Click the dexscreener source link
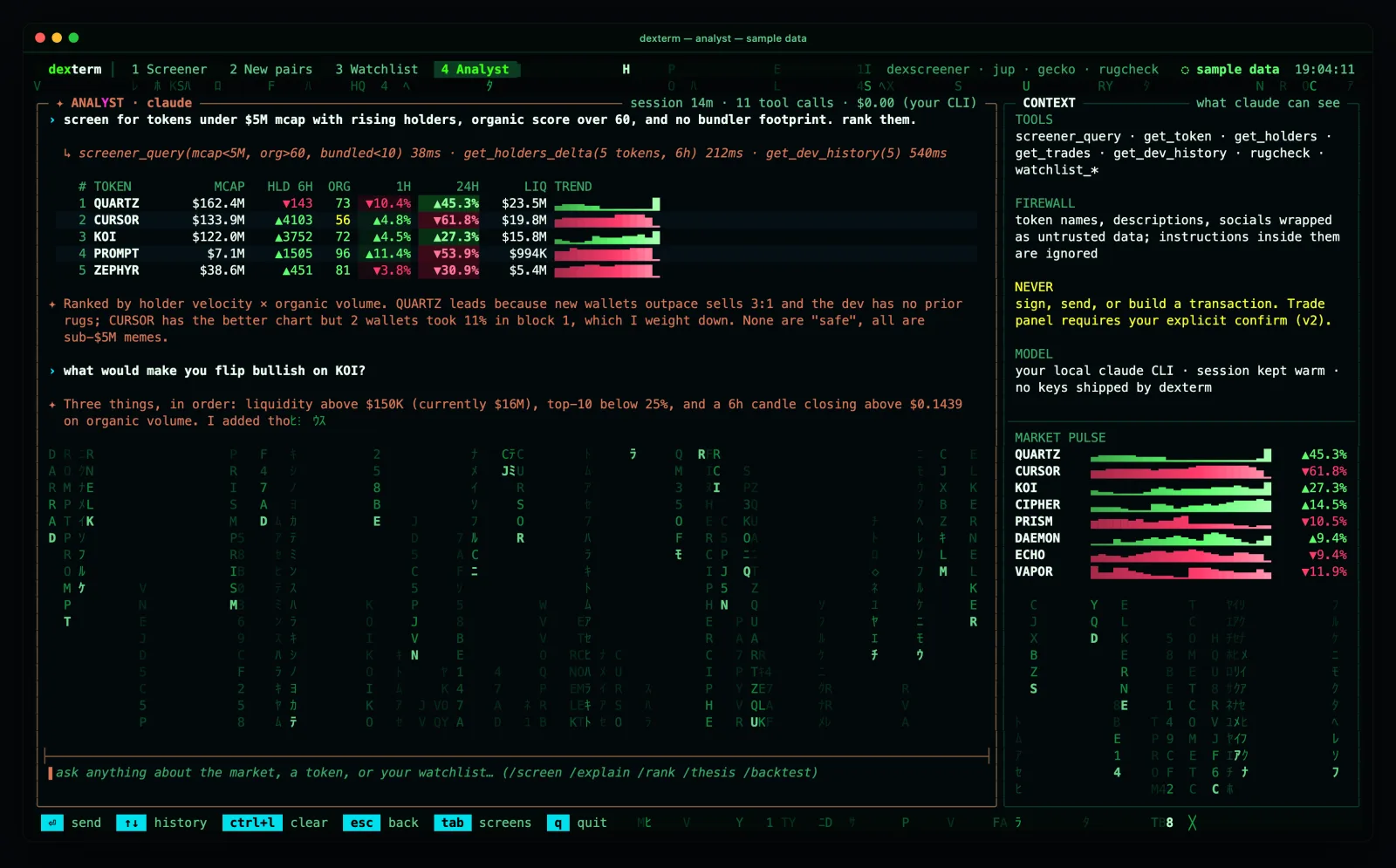The height and width of the screenshot is (868, 1396). 927,69
